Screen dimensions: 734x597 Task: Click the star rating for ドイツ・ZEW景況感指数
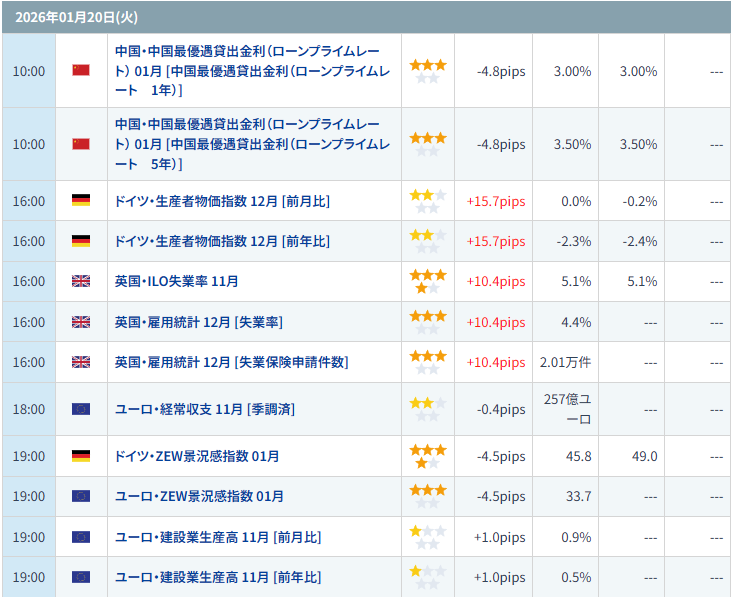pos(428,456)
